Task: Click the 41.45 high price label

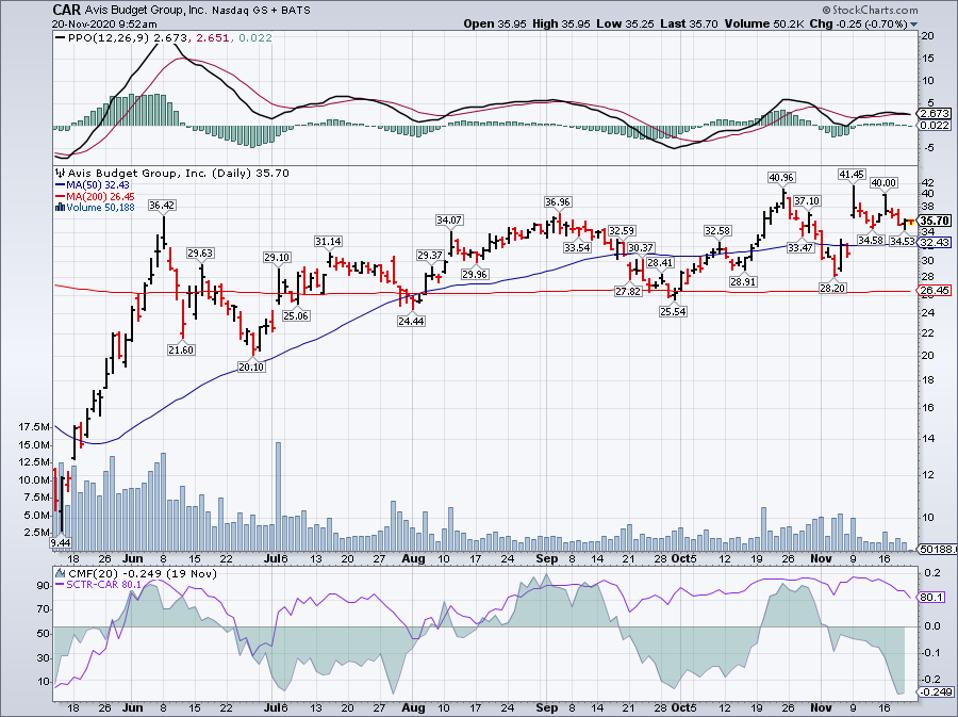Action: click(852, 175)
